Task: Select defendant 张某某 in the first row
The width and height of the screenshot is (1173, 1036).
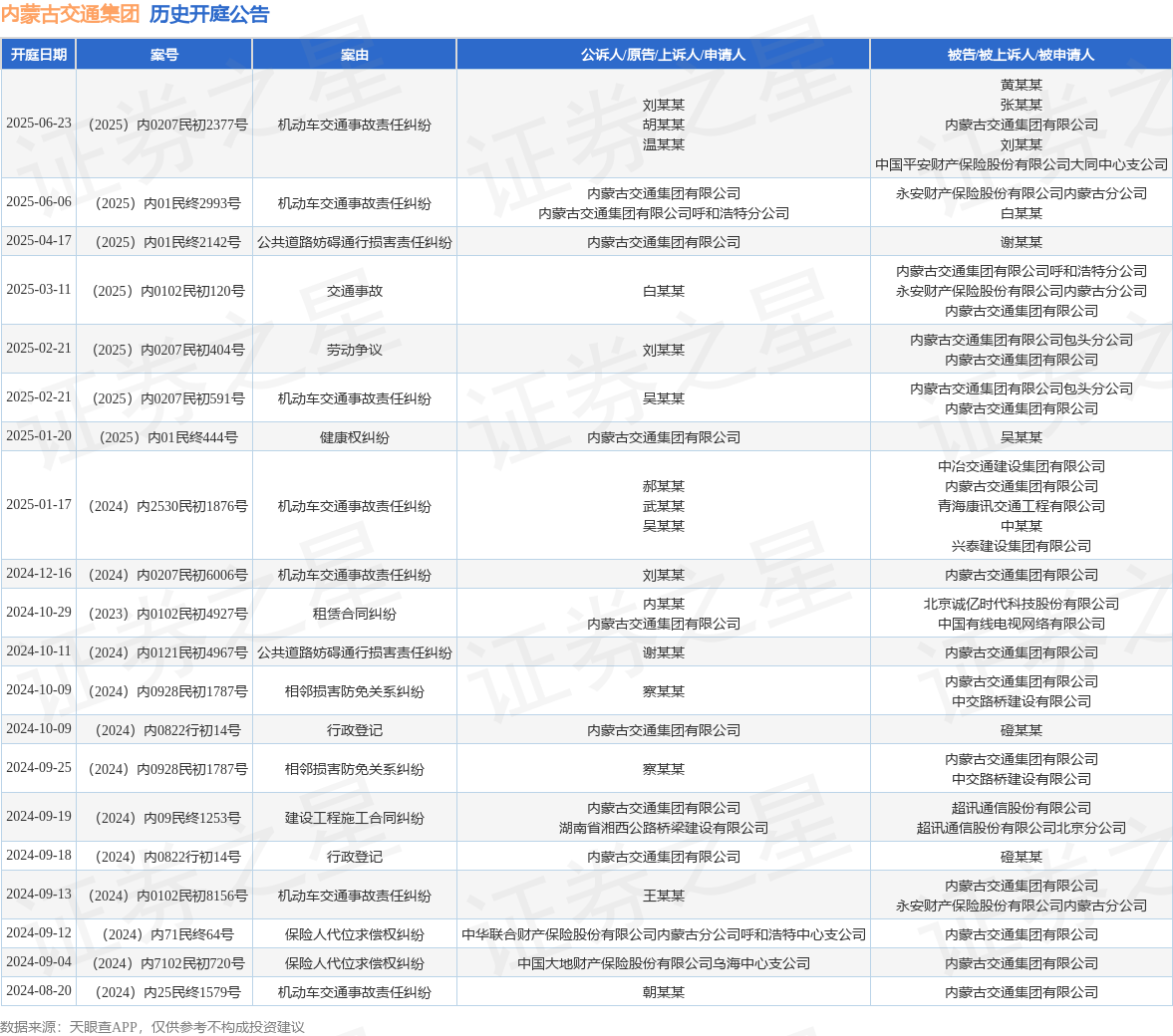Action: (x=1022, y=105)
